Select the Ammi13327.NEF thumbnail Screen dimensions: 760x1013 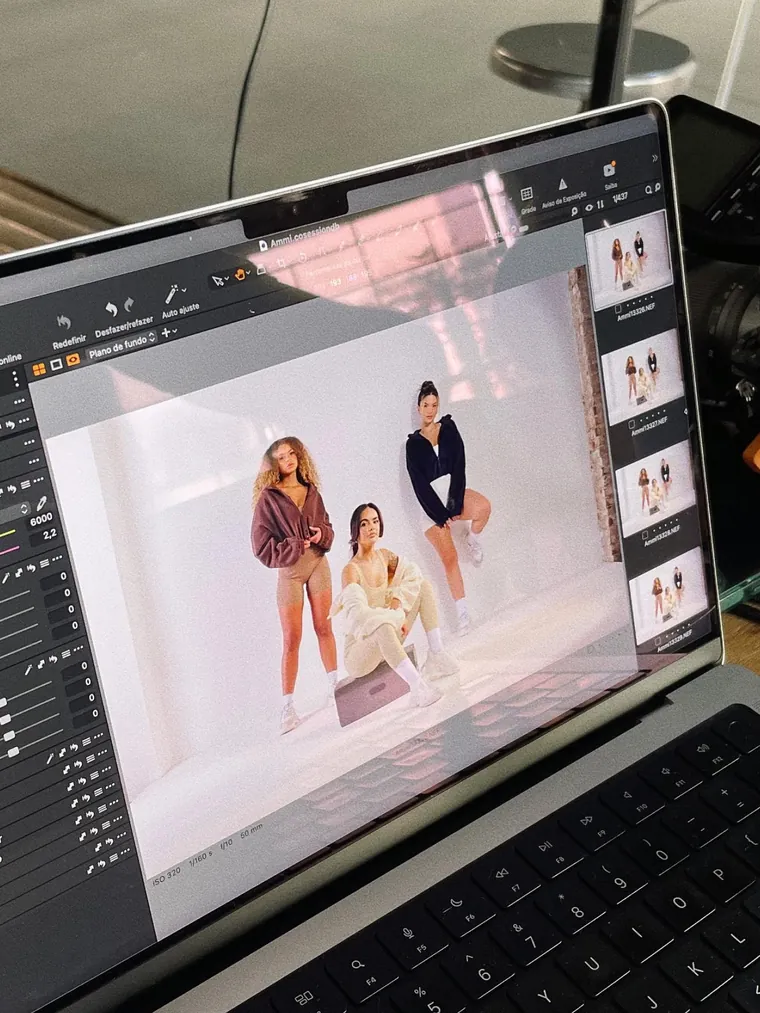(x=642, y=375)
